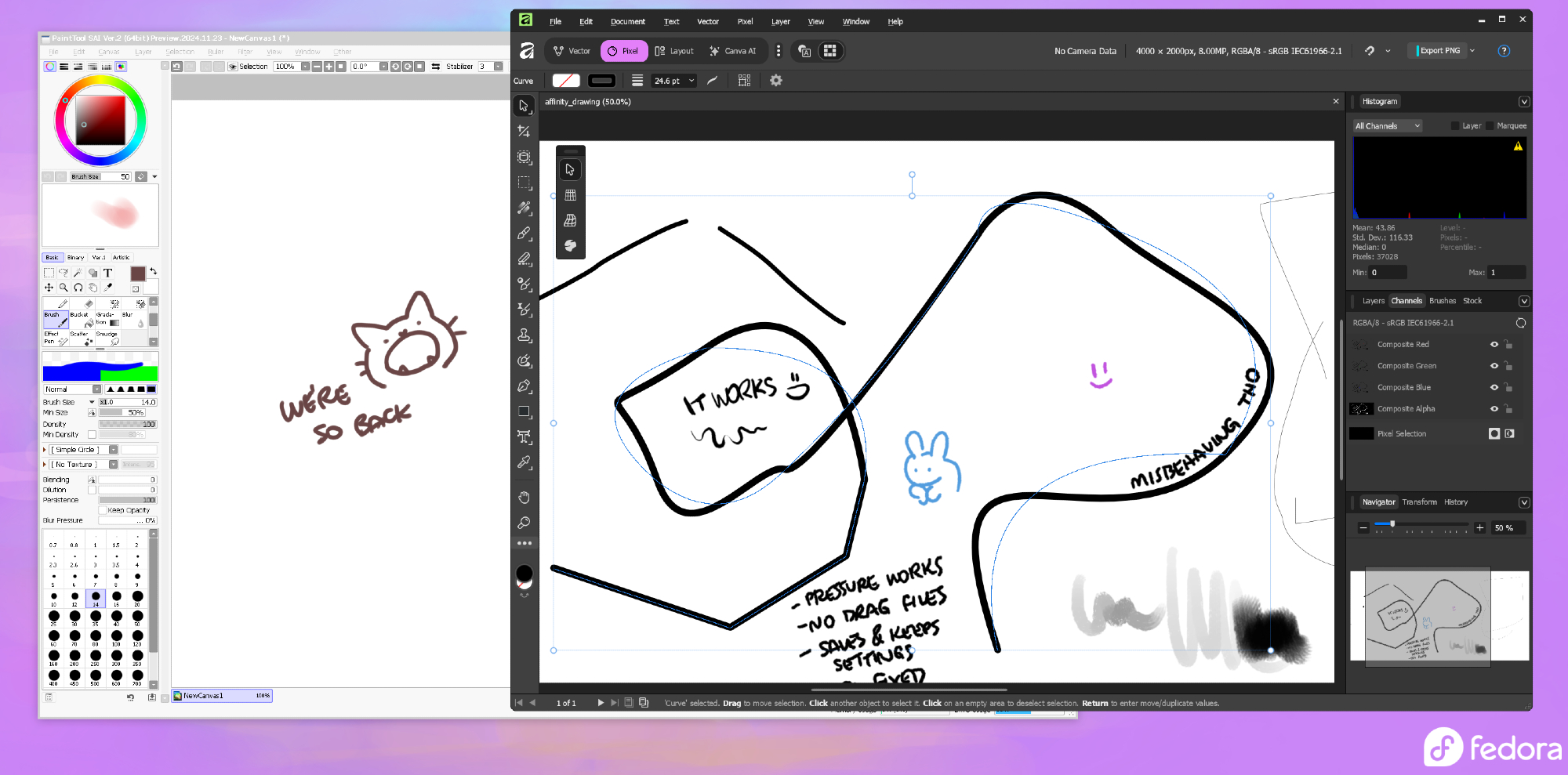Open the All Channels dropdown
1568x775 pixels.
click(x=1387, y=126)
